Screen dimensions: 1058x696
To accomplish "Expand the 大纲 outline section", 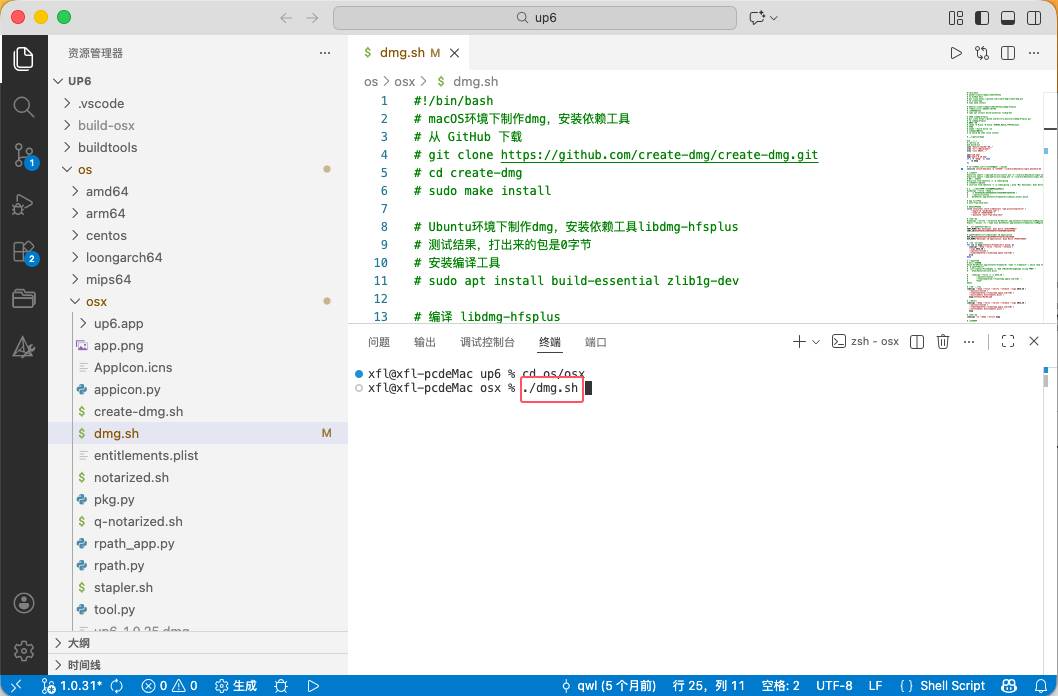I will 78,643.
